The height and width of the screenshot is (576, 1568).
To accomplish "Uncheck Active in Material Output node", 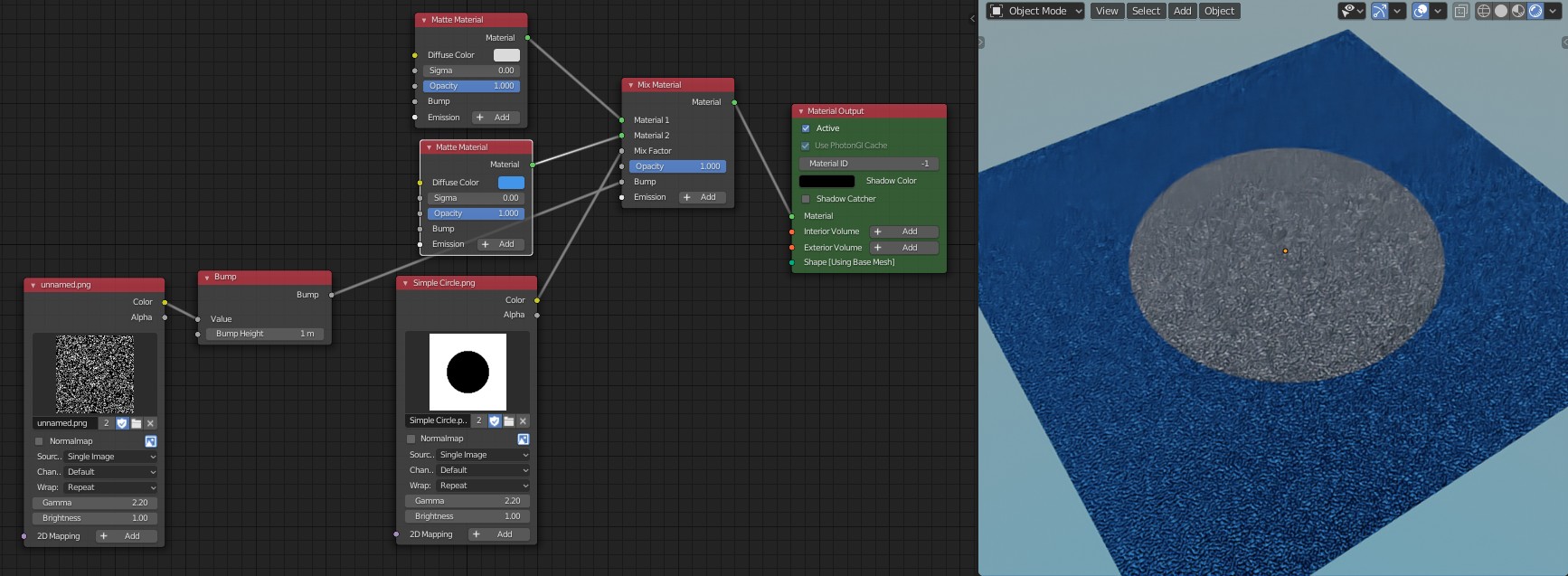I will pos(806,128).
